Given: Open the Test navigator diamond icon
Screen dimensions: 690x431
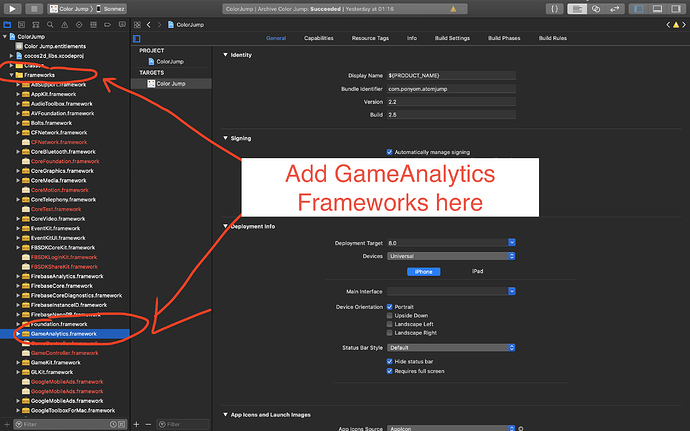Looking at the screenshot, I should point(79,25).
